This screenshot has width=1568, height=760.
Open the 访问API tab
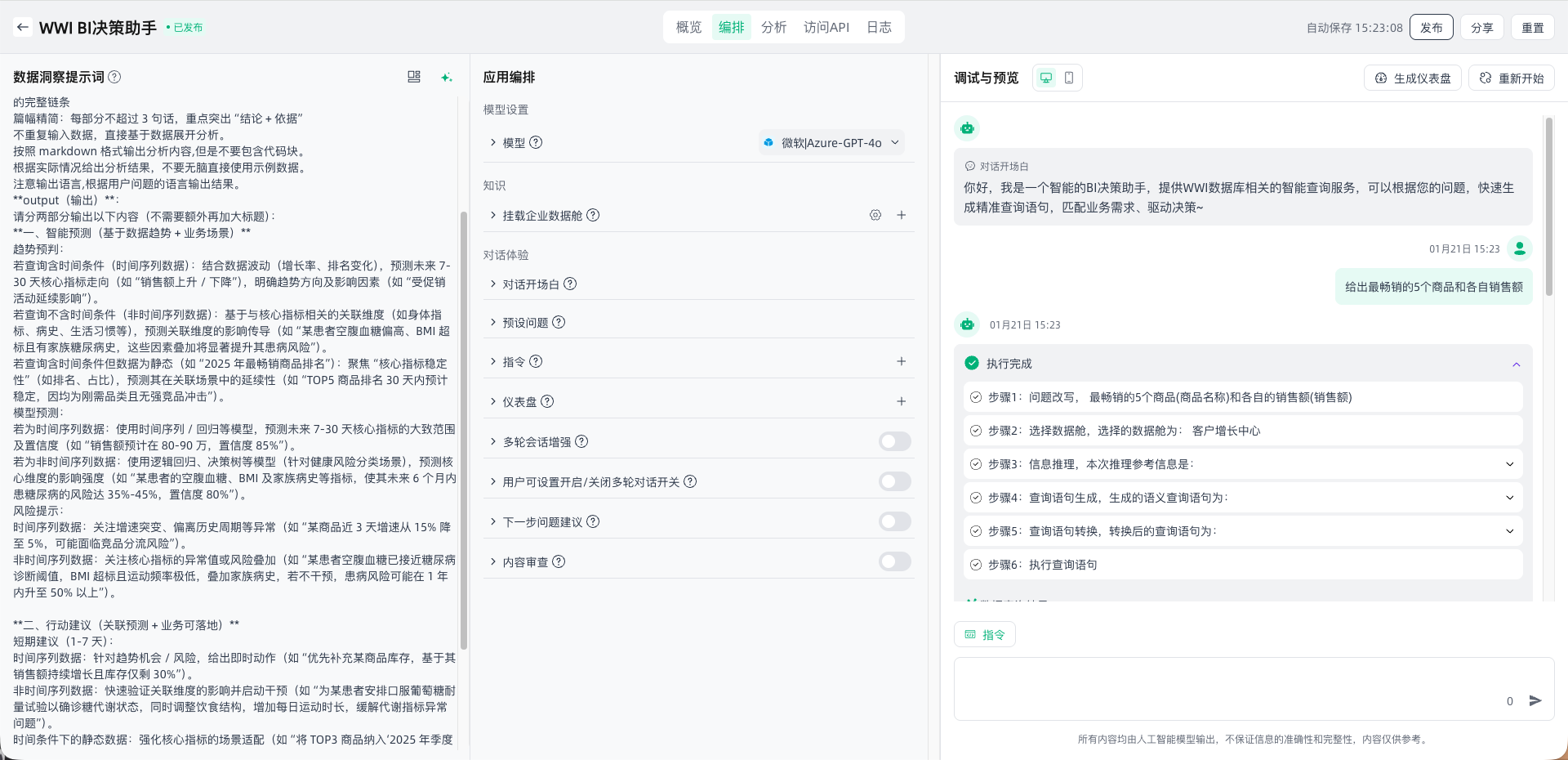point(826,27)
